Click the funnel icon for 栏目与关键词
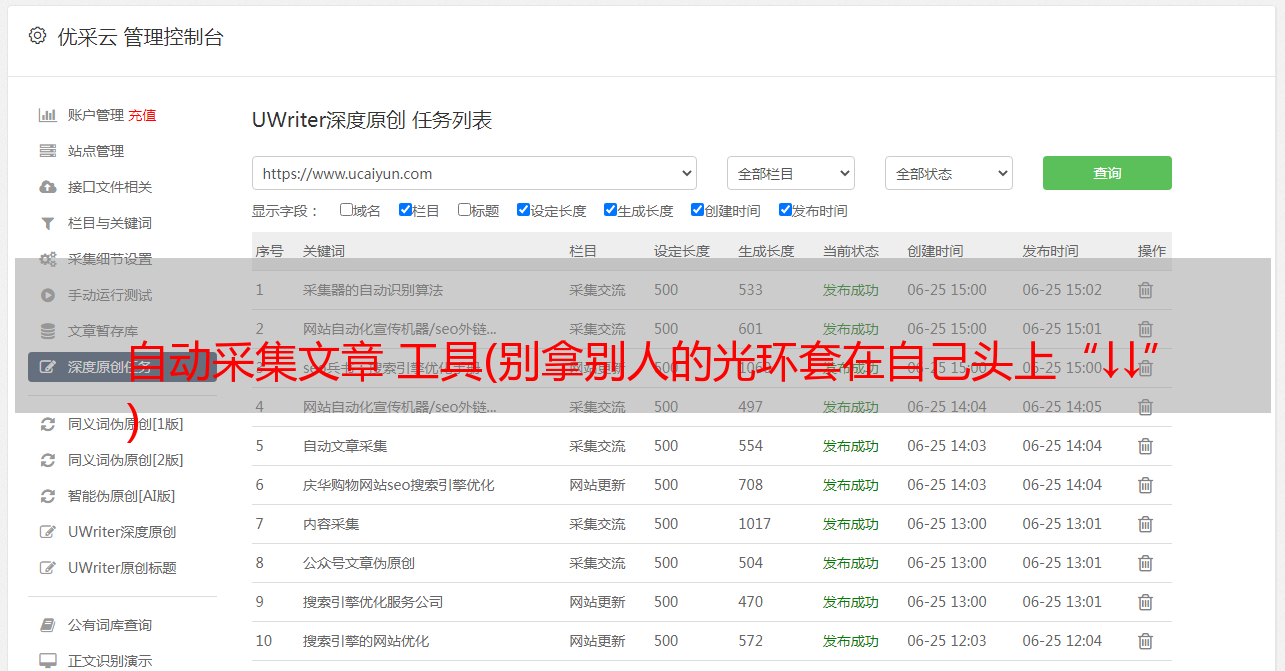Image resolution: width=1285 pixels, height=671 pixels. 47,223
